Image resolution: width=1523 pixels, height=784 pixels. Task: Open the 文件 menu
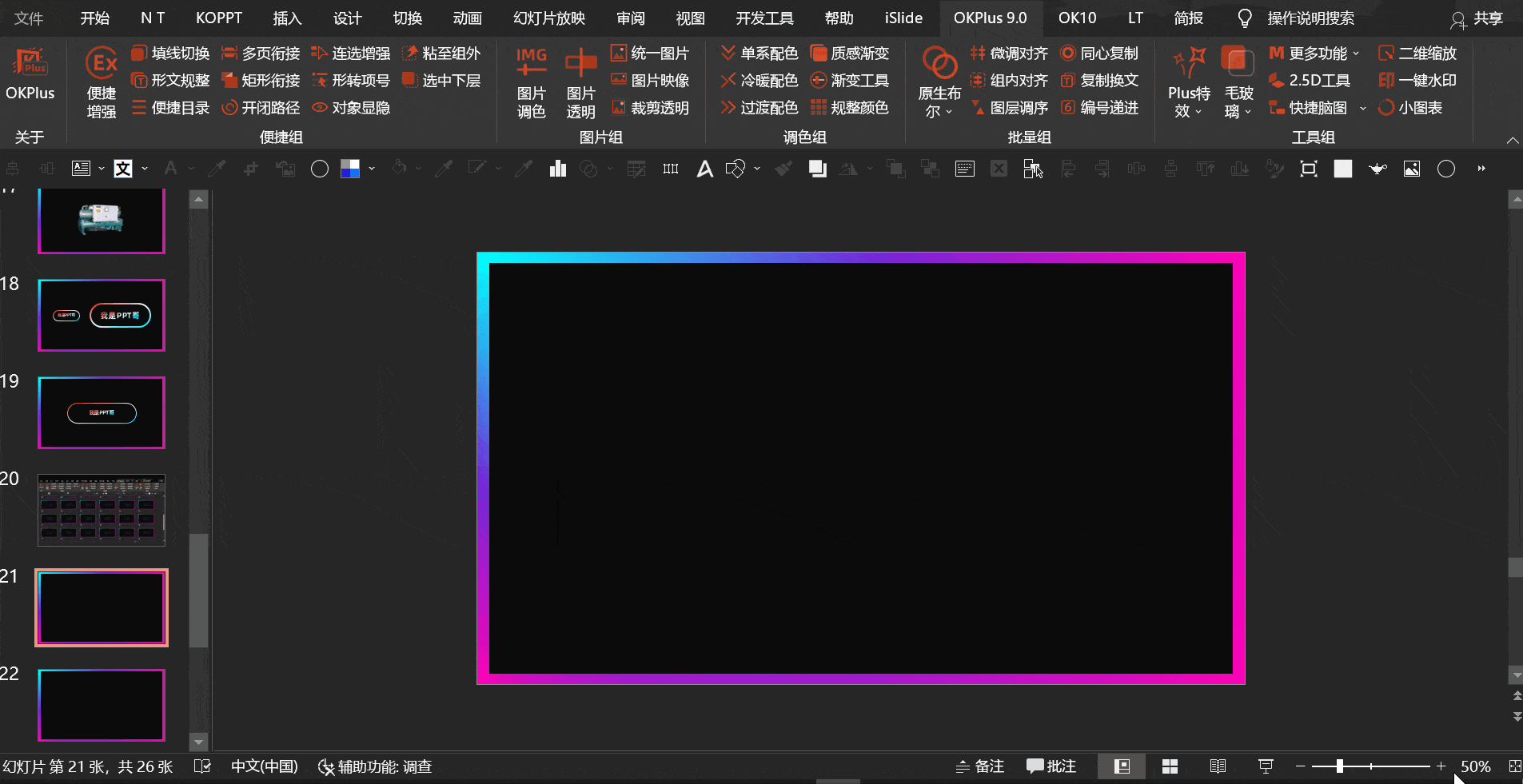[29, 18]
